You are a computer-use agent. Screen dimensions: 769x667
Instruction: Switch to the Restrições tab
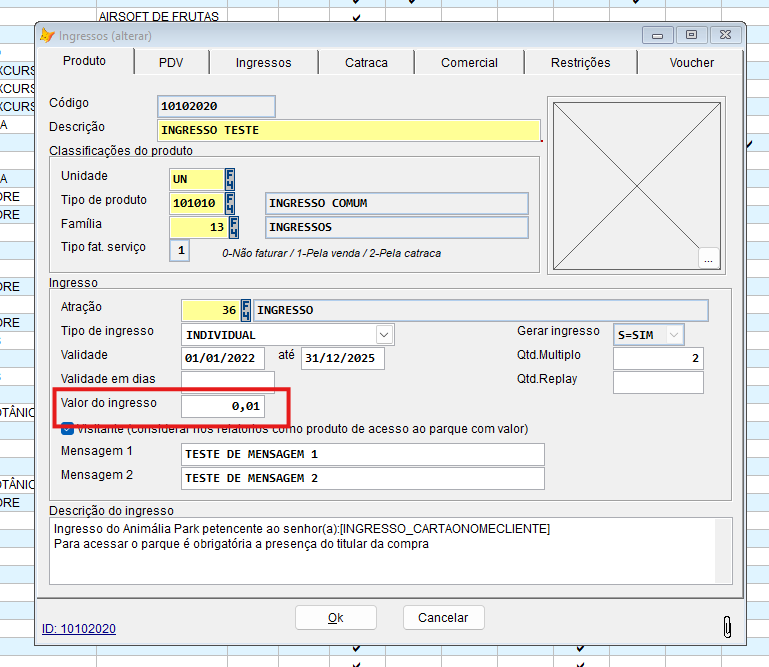[580, 63]
